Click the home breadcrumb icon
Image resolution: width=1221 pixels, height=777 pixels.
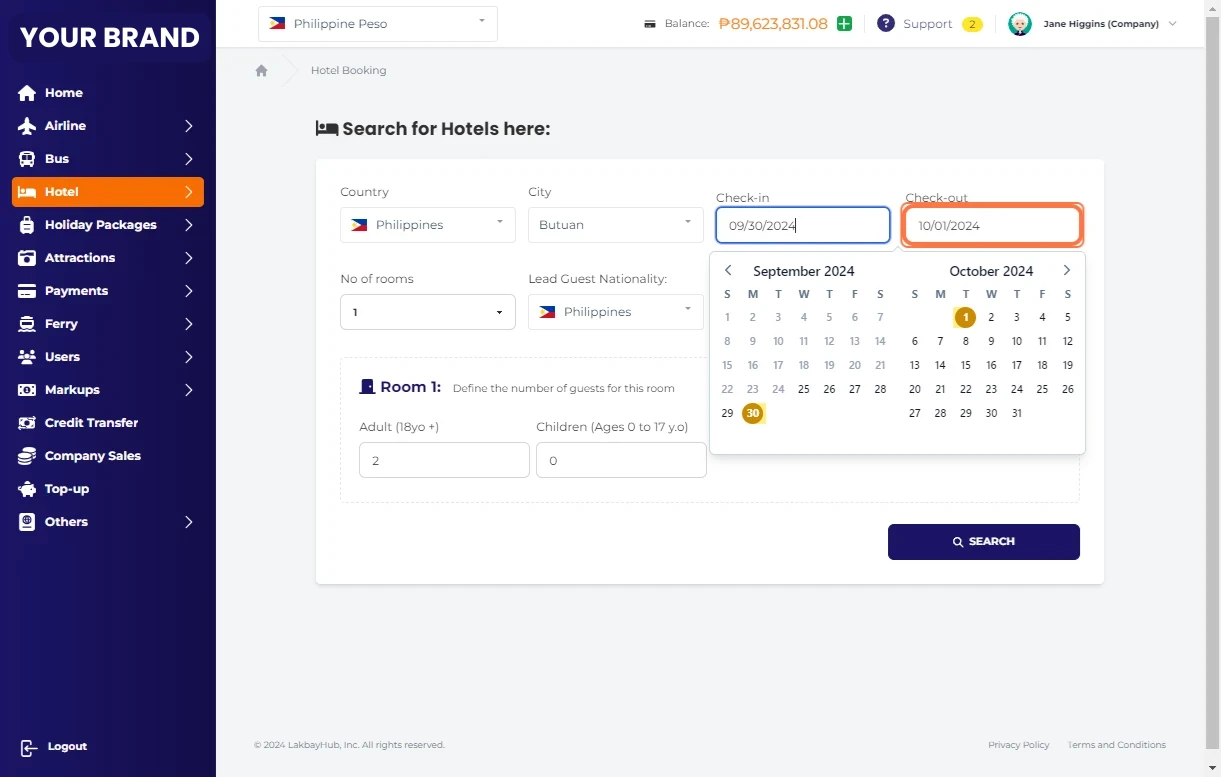[x=262, y=71]
